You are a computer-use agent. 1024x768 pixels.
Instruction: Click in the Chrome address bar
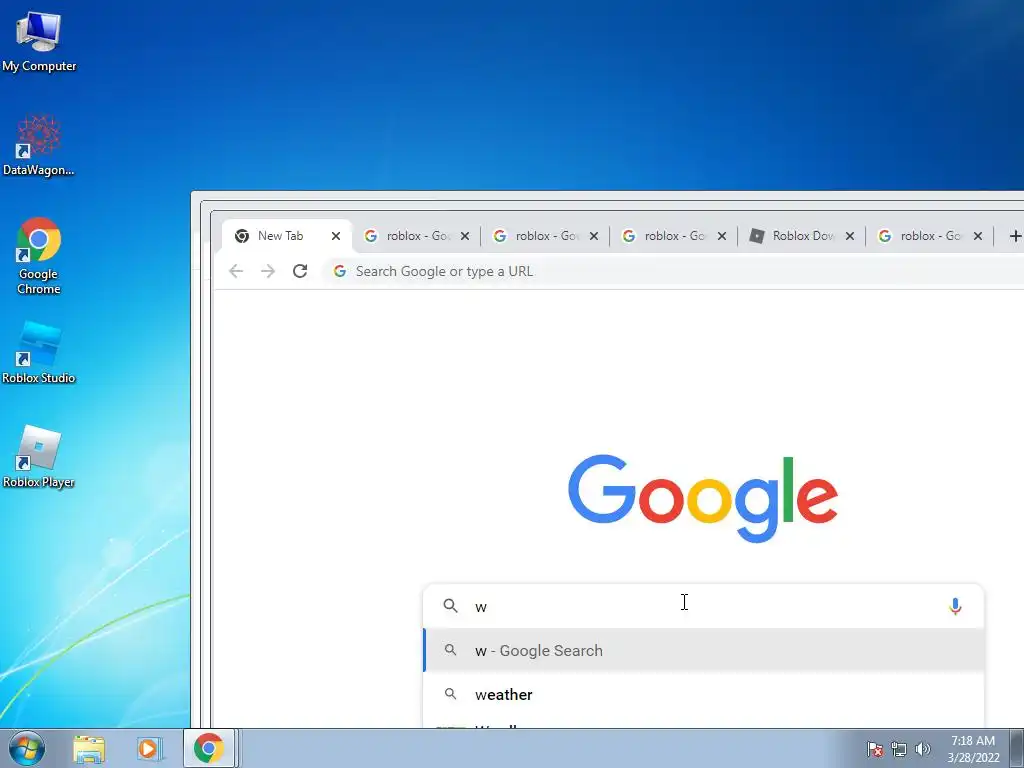pos(673,271)
